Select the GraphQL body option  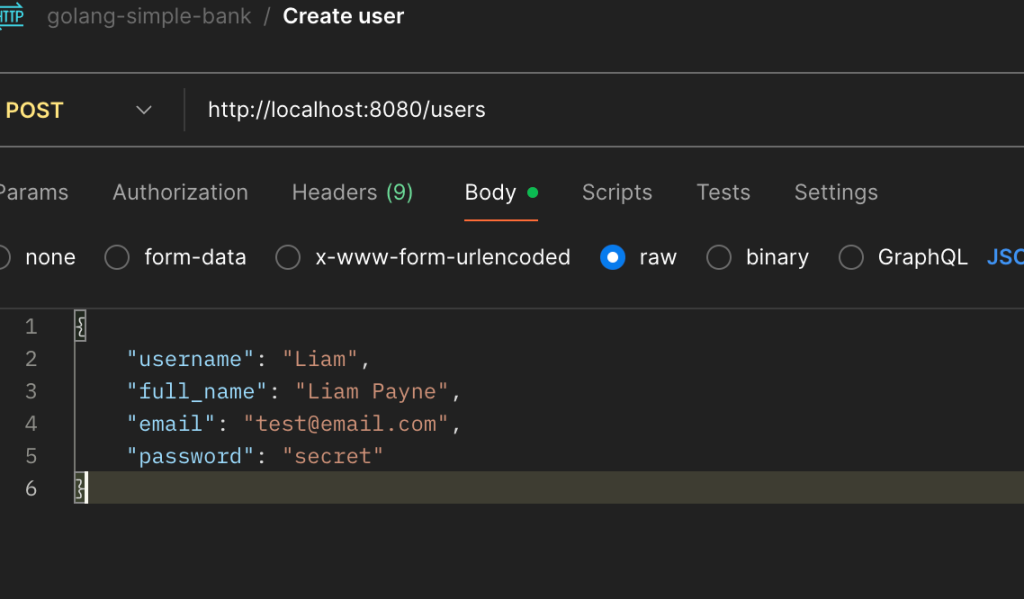pos(851,257)
